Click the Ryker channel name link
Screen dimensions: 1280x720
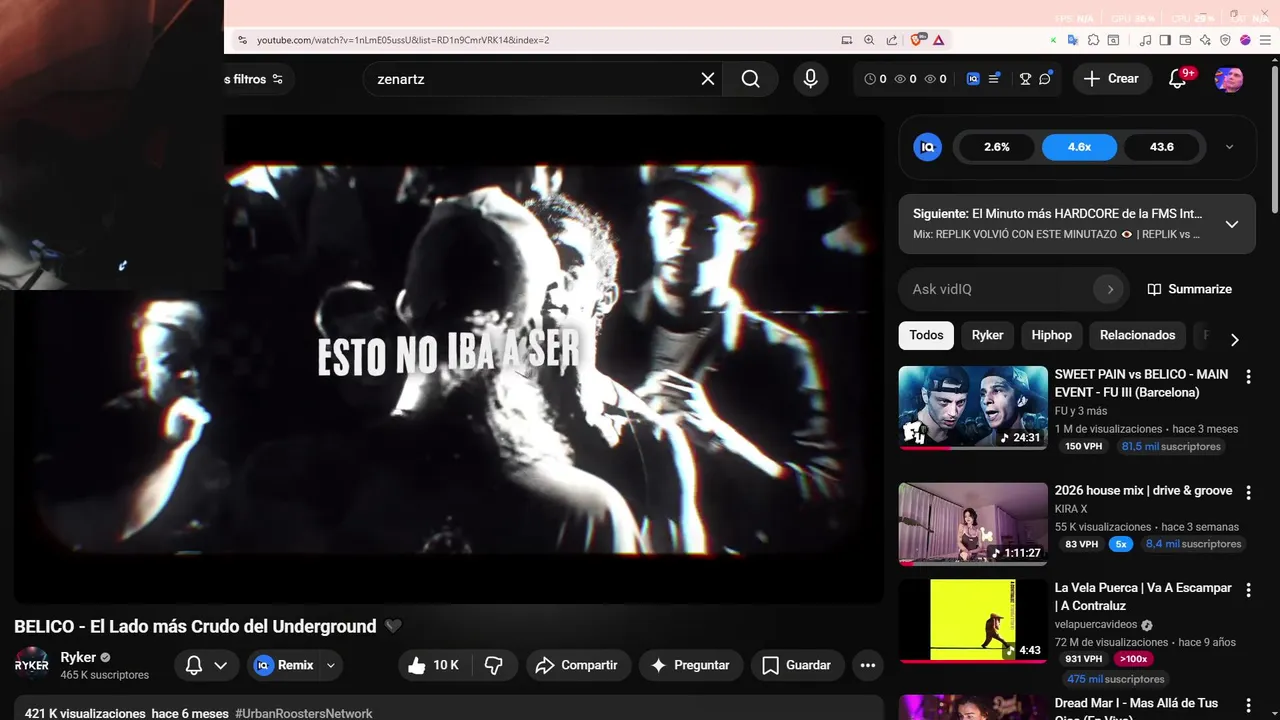78,657
